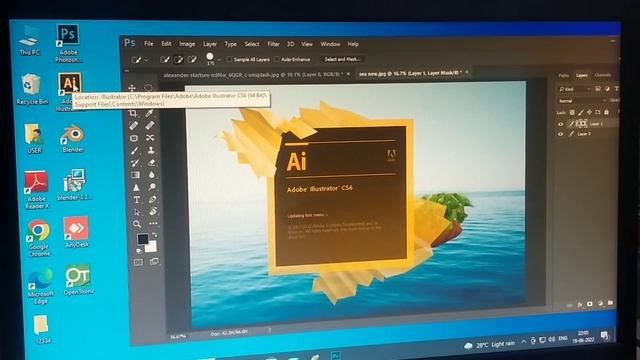Select the Blur tool

pyautogui.click(x=152, y=175)
